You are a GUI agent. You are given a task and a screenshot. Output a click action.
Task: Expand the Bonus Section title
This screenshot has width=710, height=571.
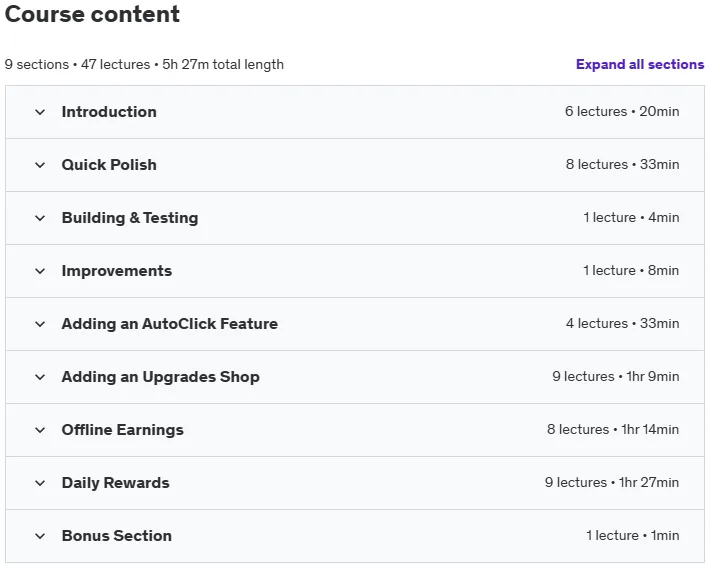(x=117, y=536)
